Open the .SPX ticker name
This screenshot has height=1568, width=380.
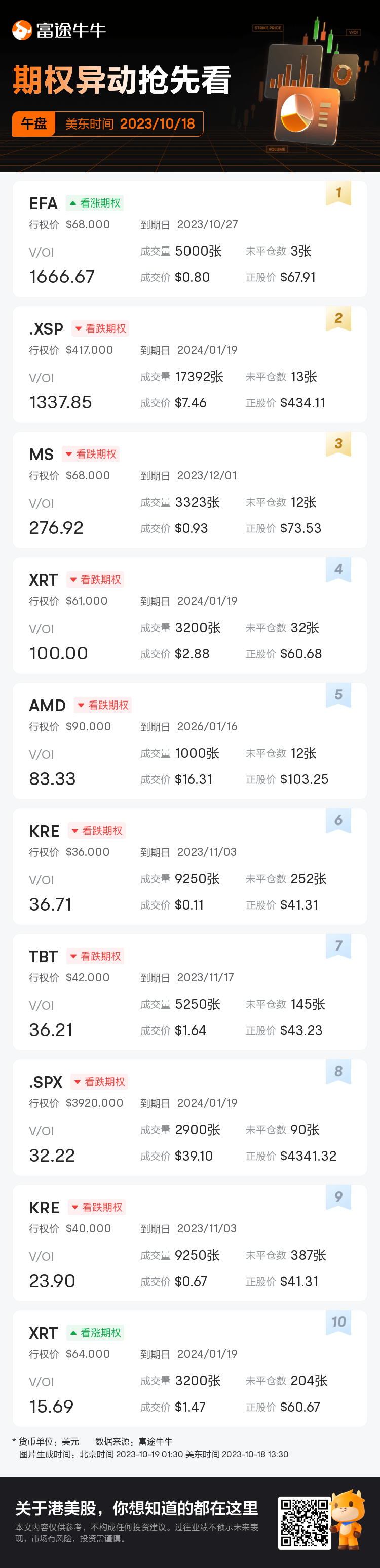pos(46,1082)
